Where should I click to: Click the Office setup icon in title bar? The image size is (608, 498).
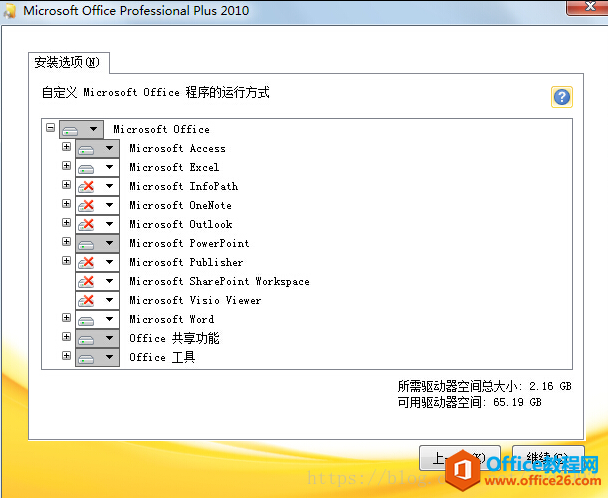pyautogui.click(x=9, y=10)
